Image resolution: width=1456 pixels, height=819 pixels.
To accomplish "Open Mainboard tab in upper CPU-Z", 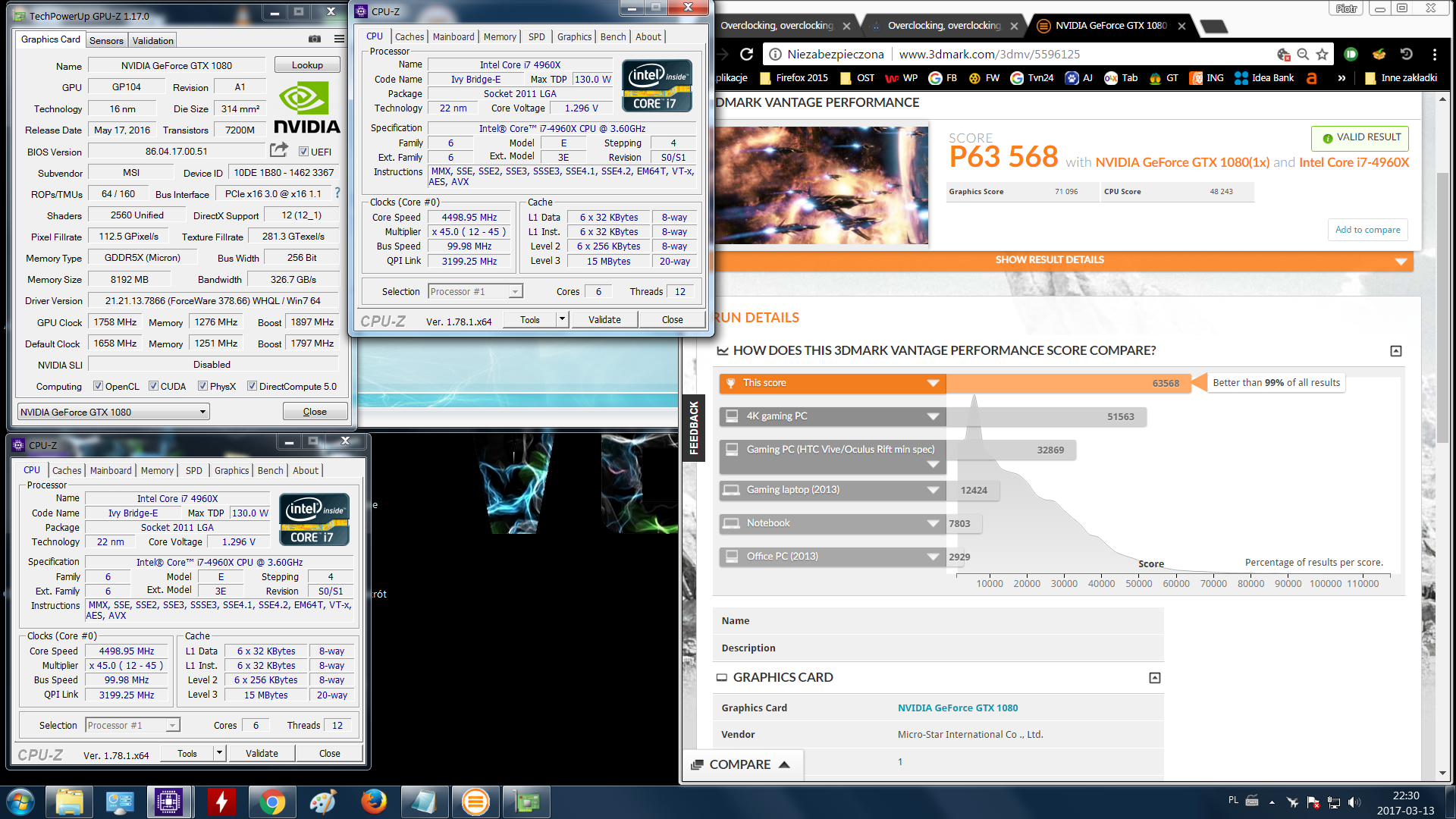I will tap(453, 36).
